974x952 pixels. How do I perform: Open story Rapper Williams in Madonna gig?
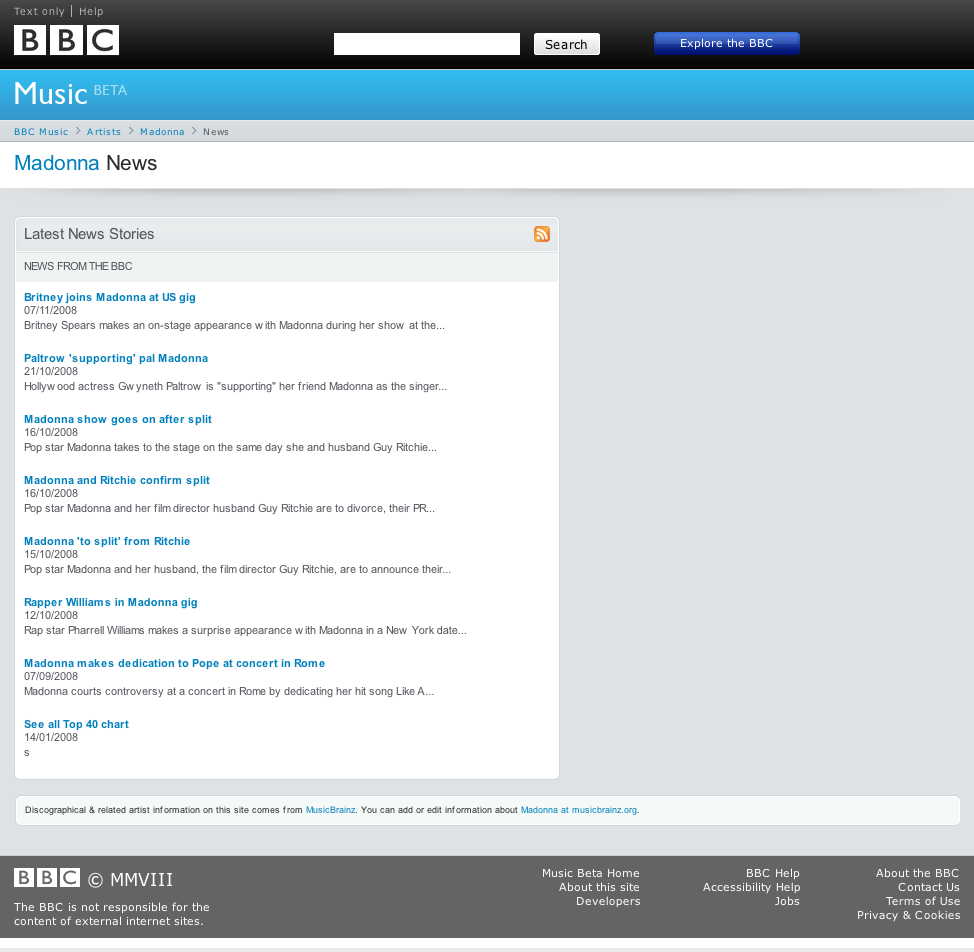[x=111, y=602]
